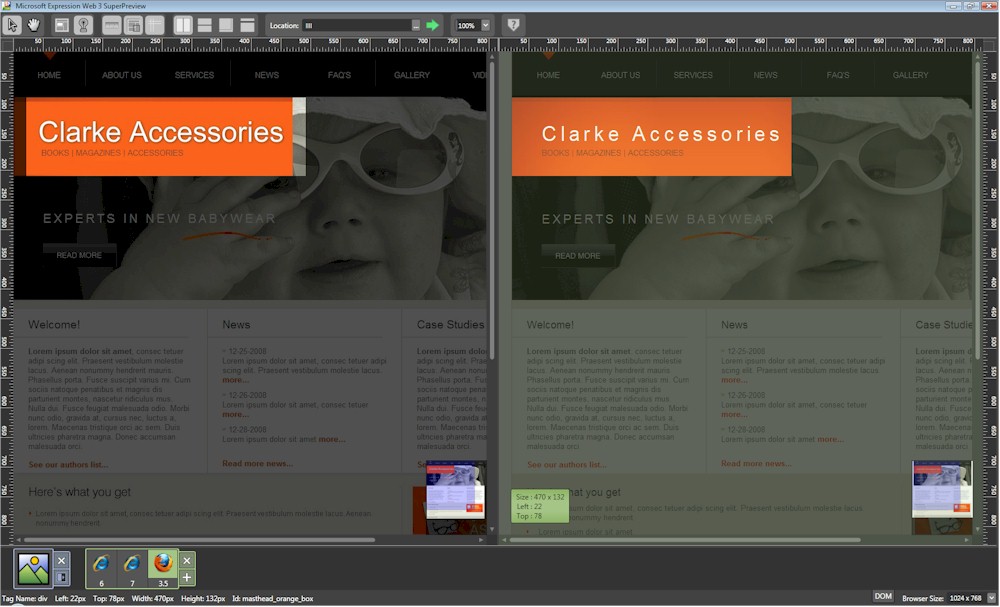Select Internet Explorer 6 browser

click(x=101, y=568)
